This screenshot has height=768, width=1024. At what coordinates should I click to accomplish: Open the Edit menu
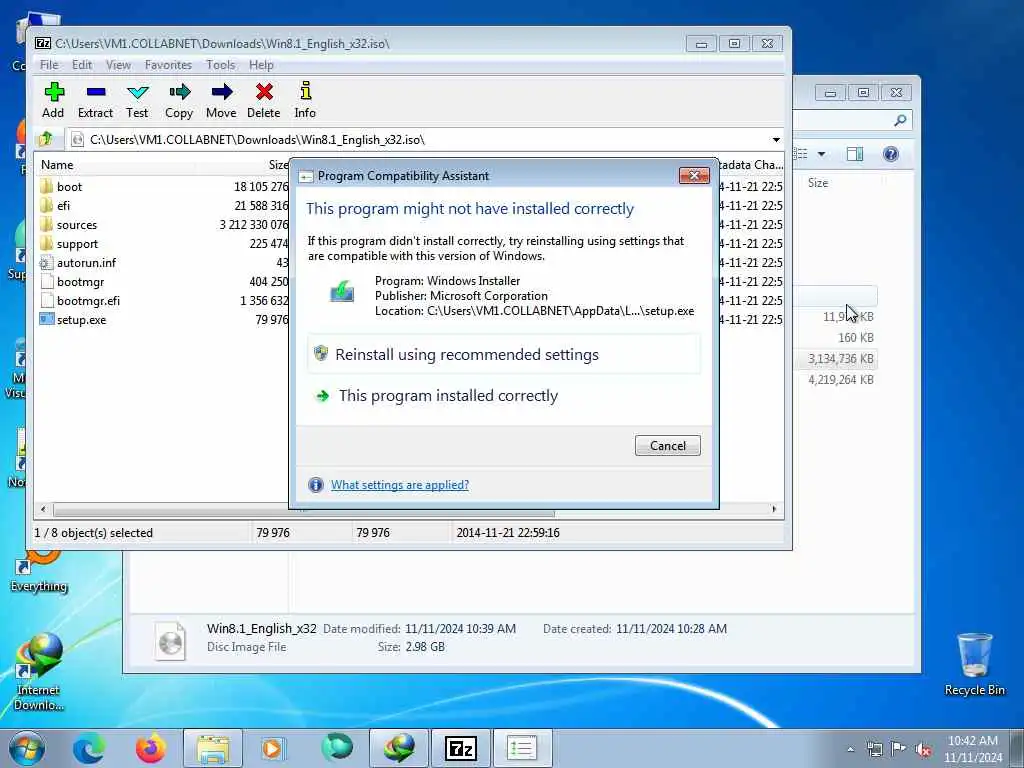click(x=82, y=65)
